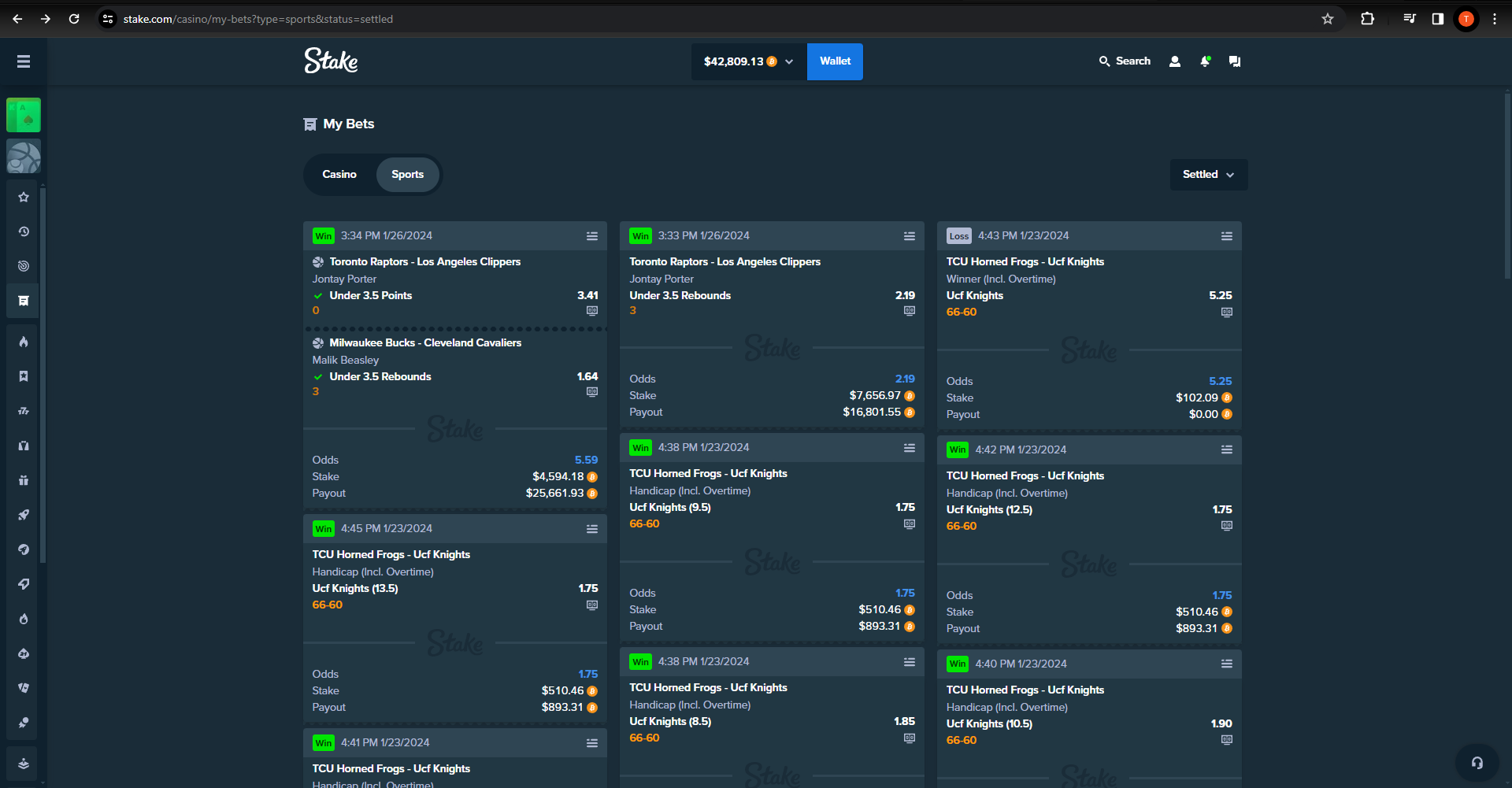Open the Sports basketball sidebar tile
Image resolution: width=1512 pixels, height=788 pixels.
pos(24,157)
